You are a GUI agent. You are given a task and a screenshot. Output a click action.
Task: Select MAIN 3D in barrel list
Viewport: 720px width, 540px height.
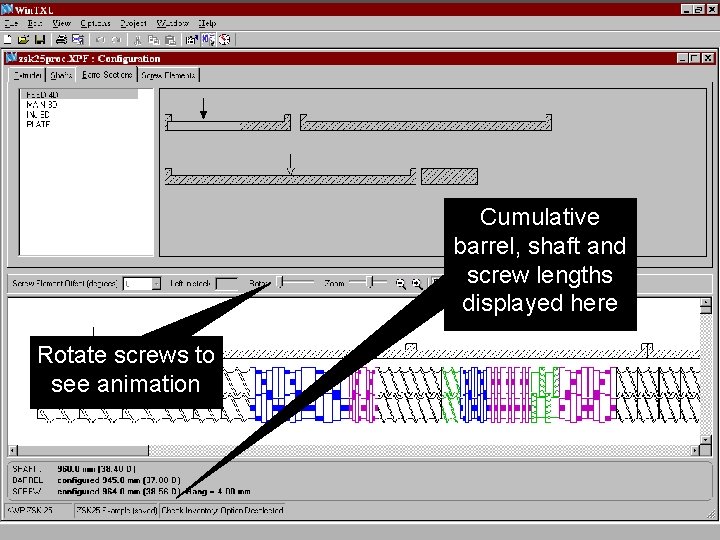(41, 105)
